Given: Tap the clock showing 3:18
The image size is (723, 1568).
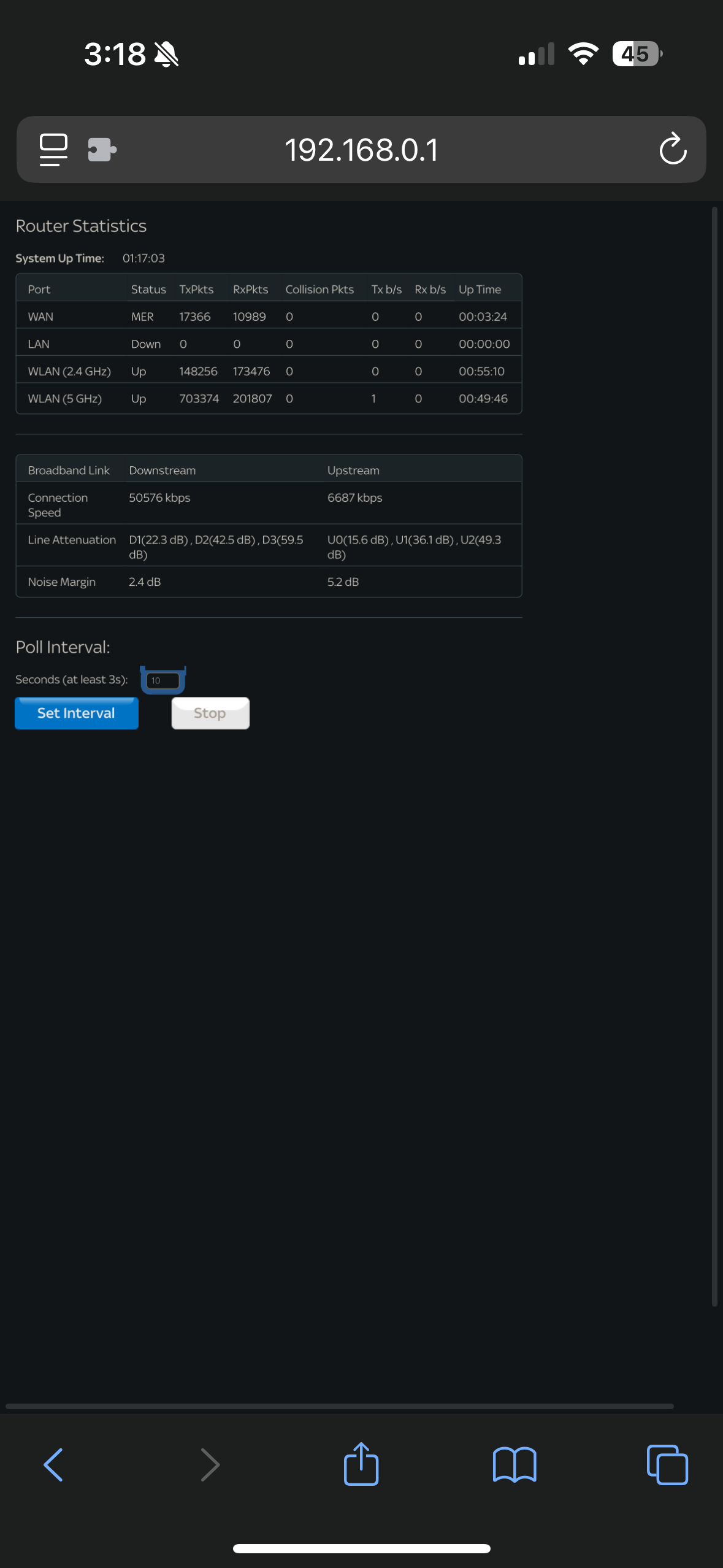Looking at the screenshot, I should tap(115, 54).
